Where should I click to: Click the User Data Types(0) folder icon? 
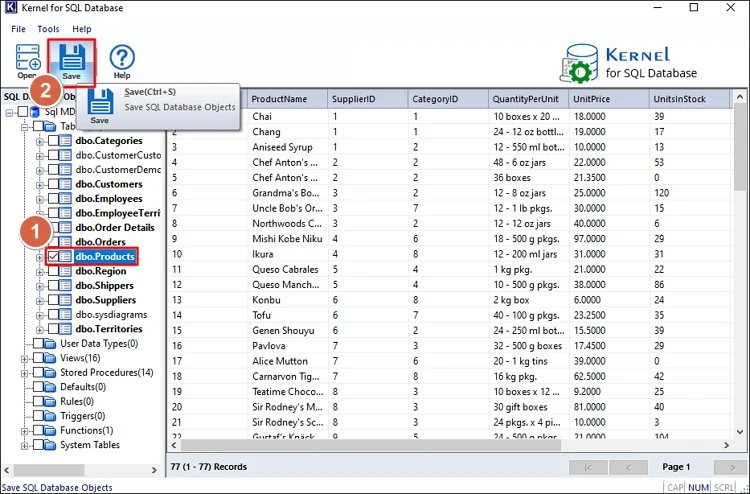(x=50, y=343)
